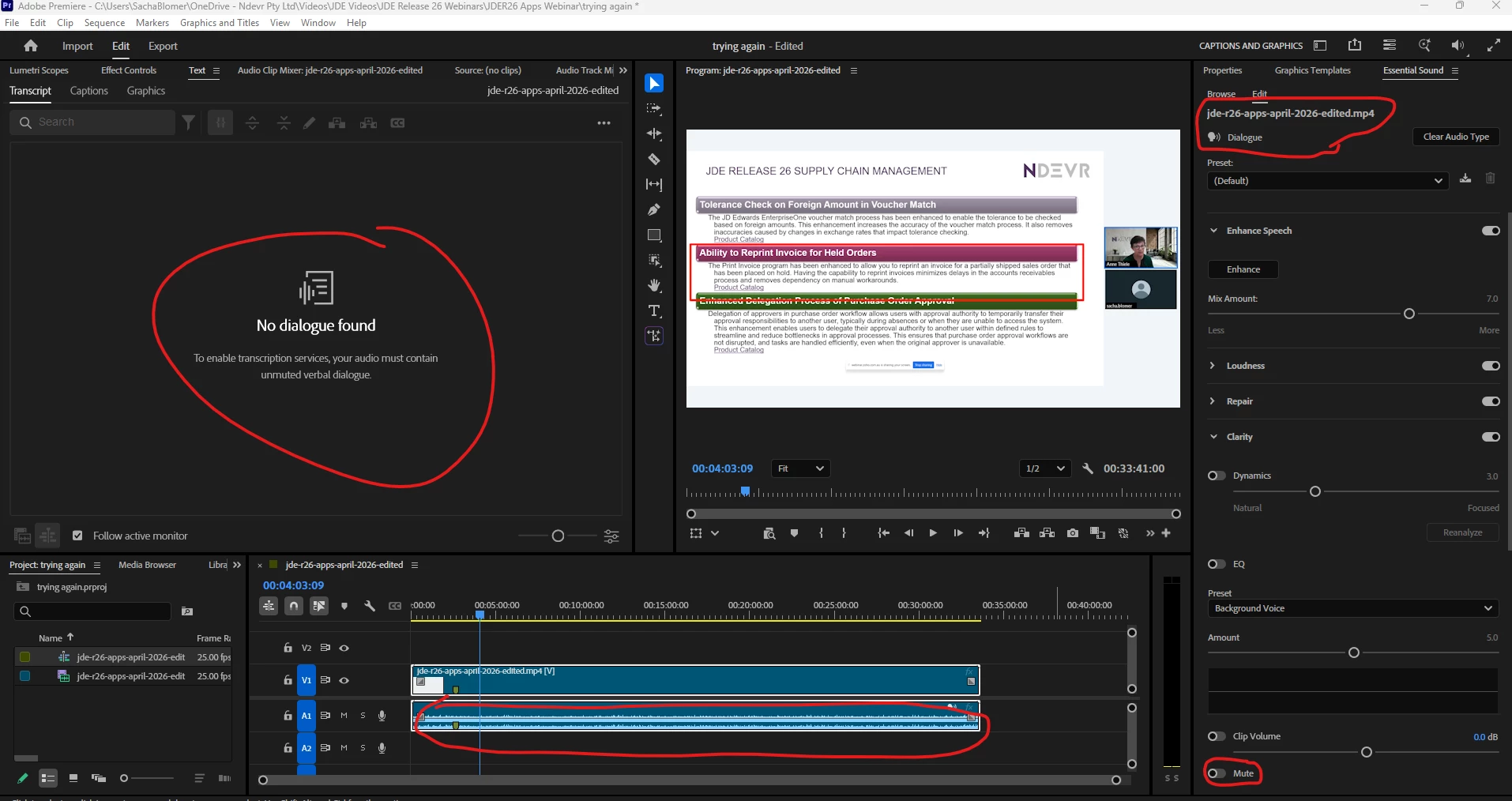
Task: Turn on the Mute toggle
Action: click(1217, 773)
